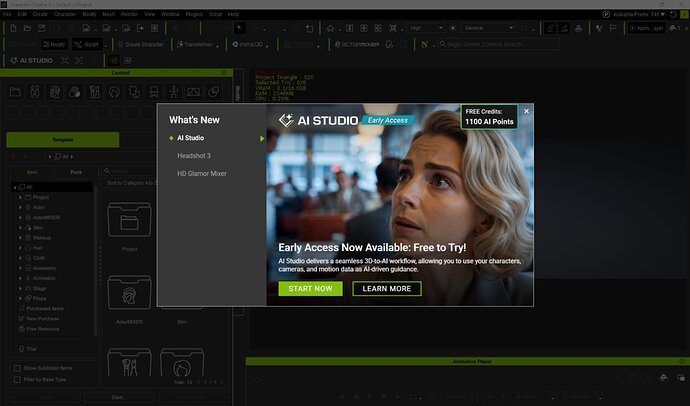690x406 pixels.
Task: Select HD Glamor Mixer in What's New list
Action: (x=202, y=174)
